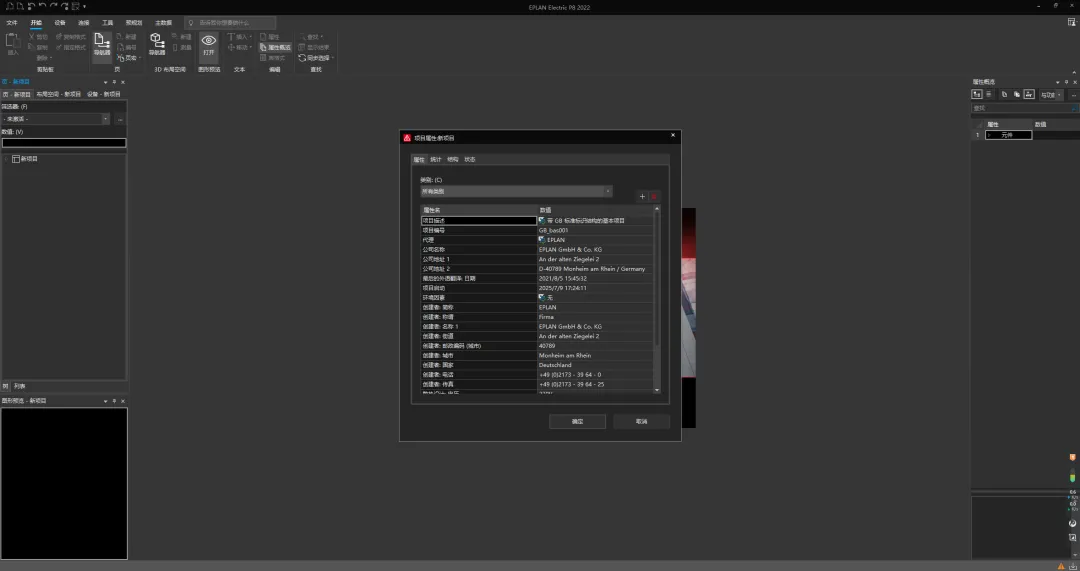Open the 工具 ribbon tab
Image resolution: width=1080 pixels, height=571 pixels.
[107, 23]
